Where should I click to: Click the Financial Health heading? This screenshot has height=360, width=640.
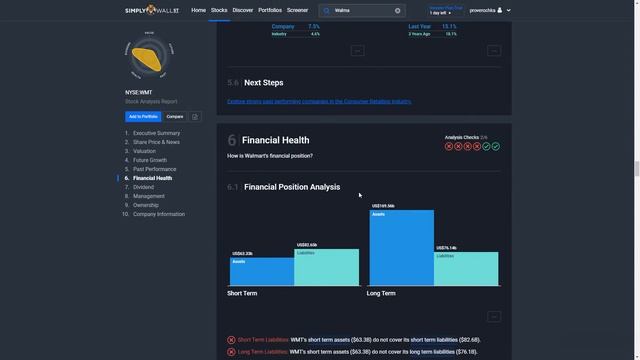point(276,140)
